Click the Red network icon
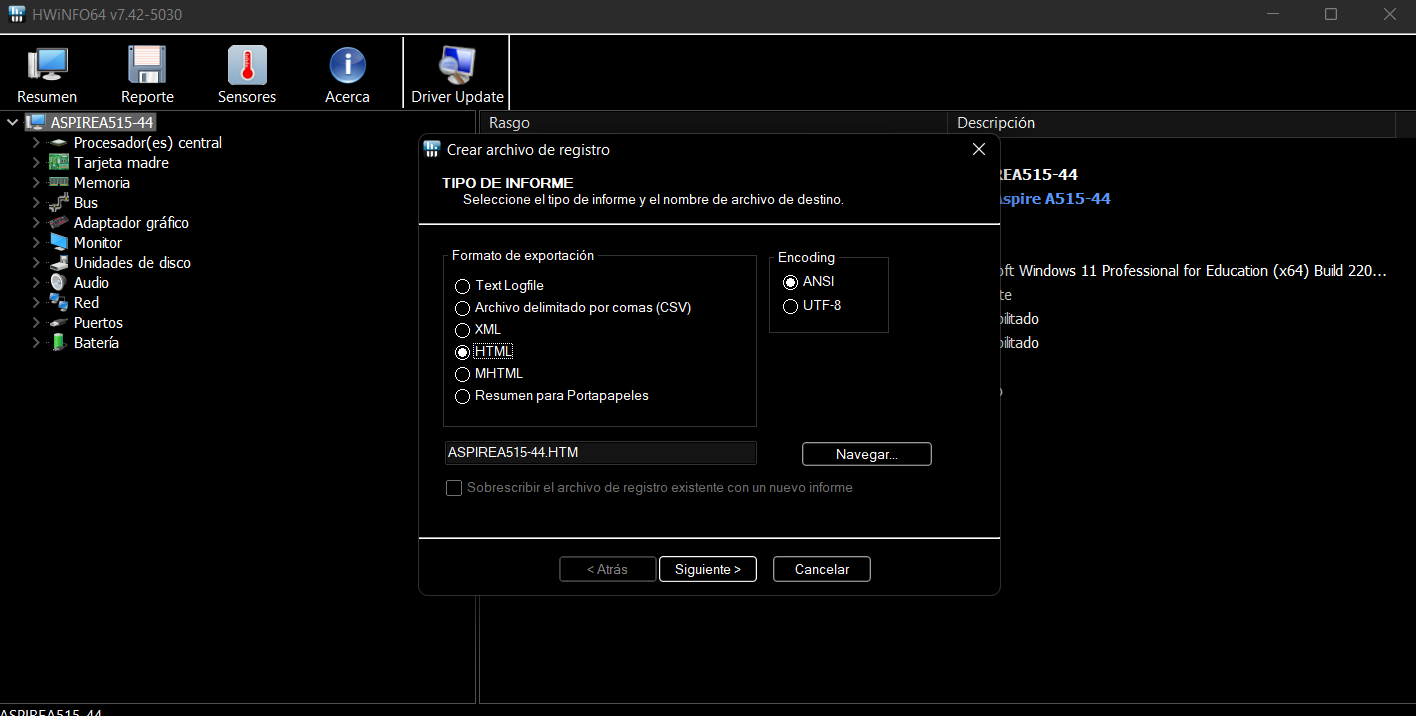The image size is (1416, 716). point(59,303)
